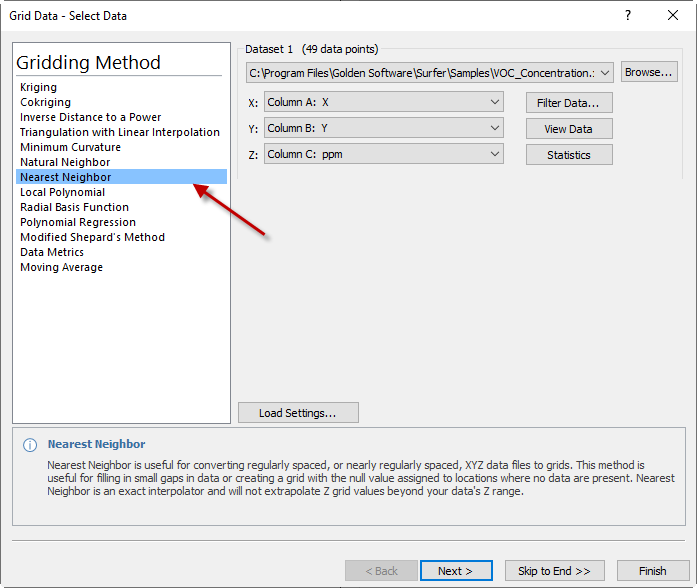Pick Triangulation with Linear Interpolation
This screenshot has width=697, height=588.
pos(120,132)
